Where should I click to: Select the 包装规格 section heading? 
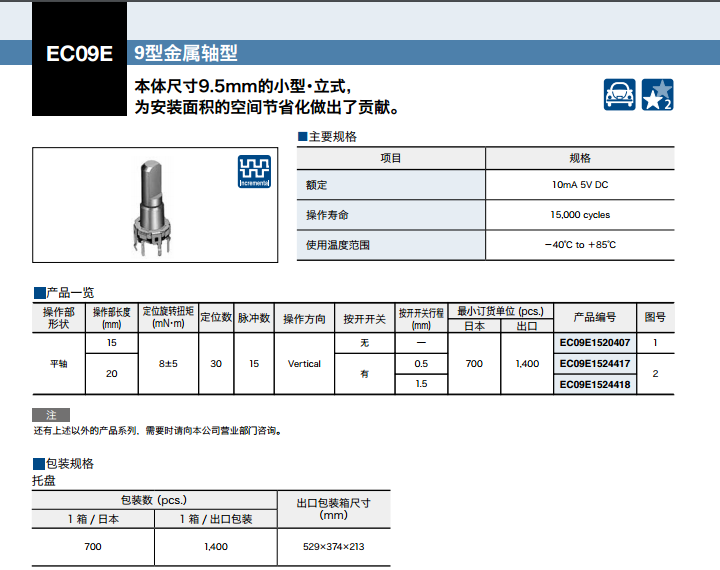coord(69,464)
